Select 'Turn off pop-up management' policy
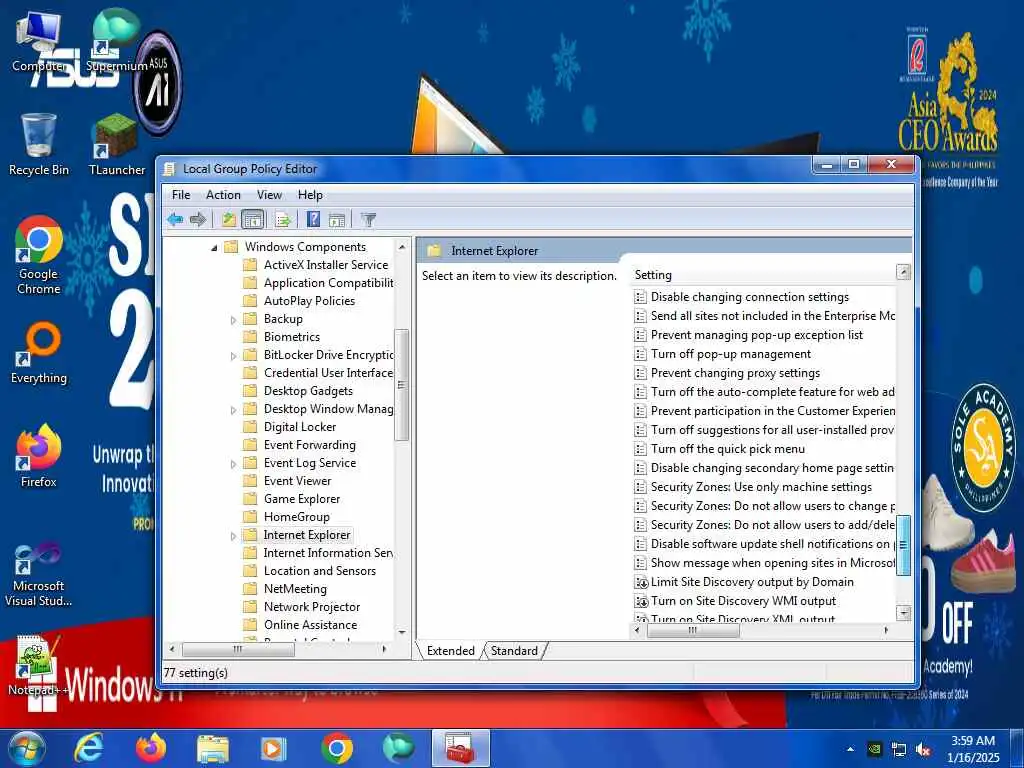Image resolution: width=1024 pixels, height=768 pixels. click(731, 353)
